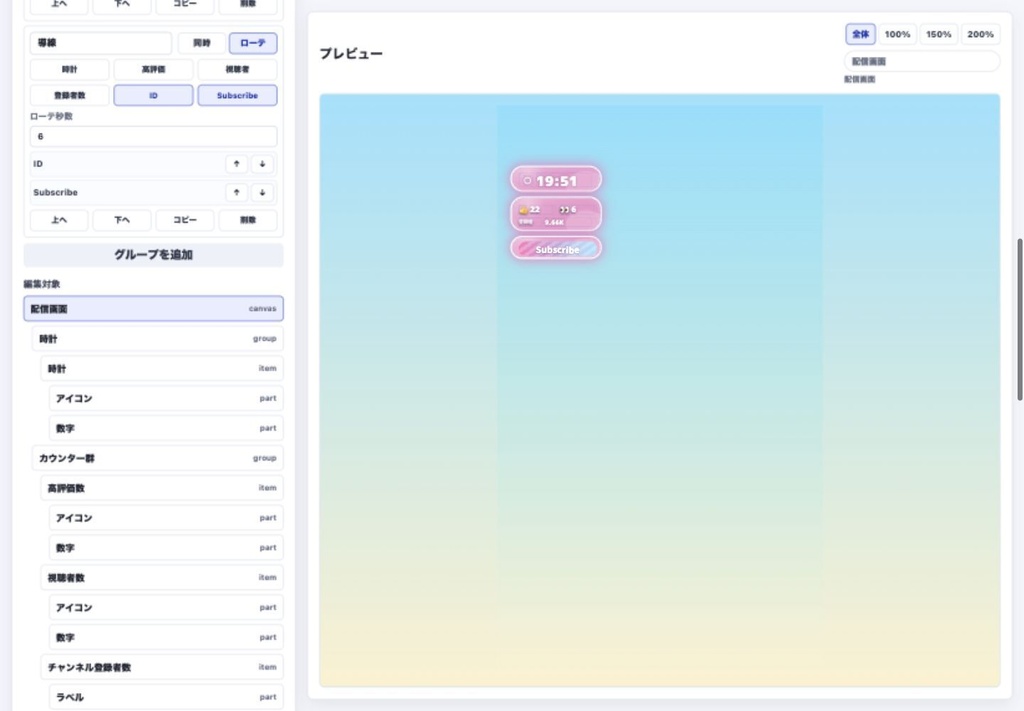Select the アイコン part under 高評価数

point(166,518)
